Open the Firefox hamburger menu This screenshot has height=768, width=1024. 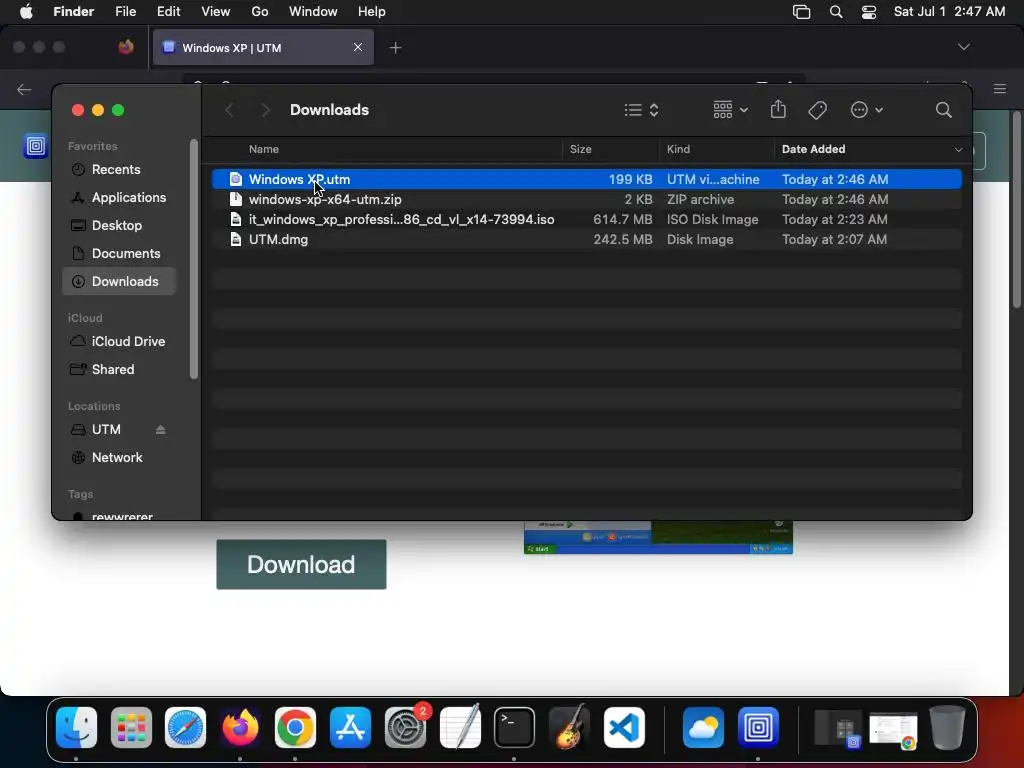(999, 89)
